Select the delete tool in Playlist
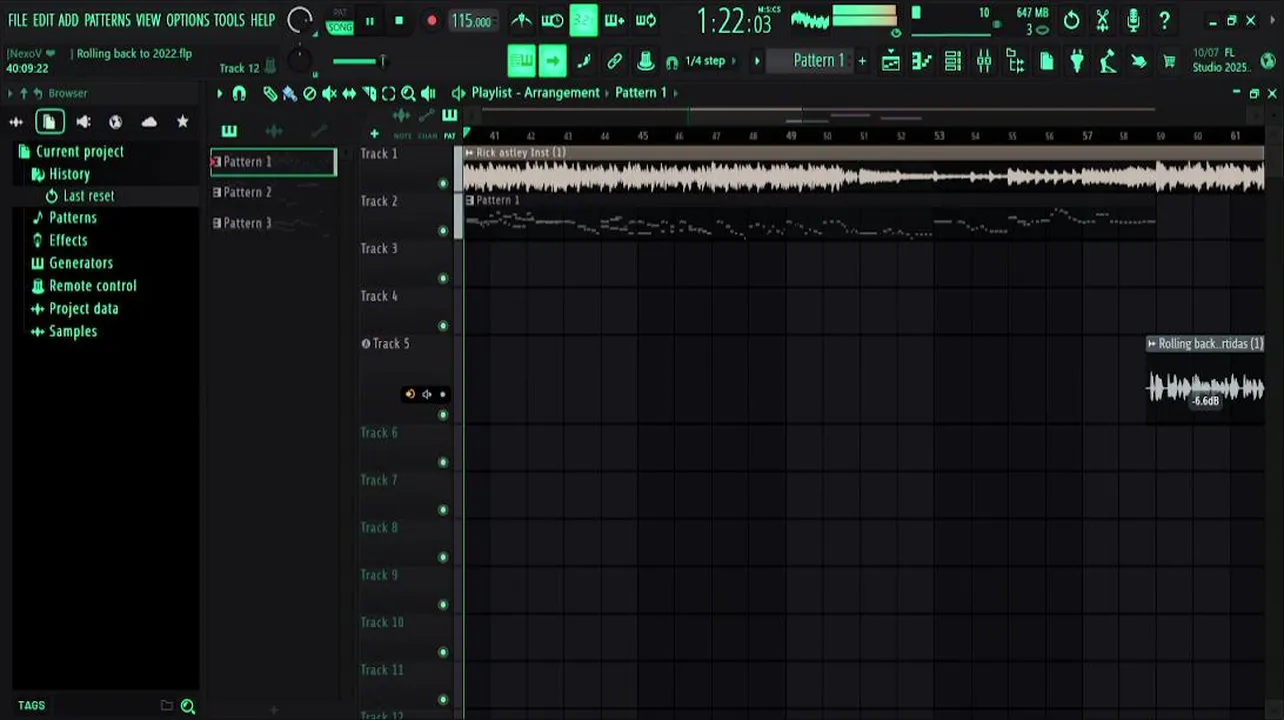 point(309,93)
